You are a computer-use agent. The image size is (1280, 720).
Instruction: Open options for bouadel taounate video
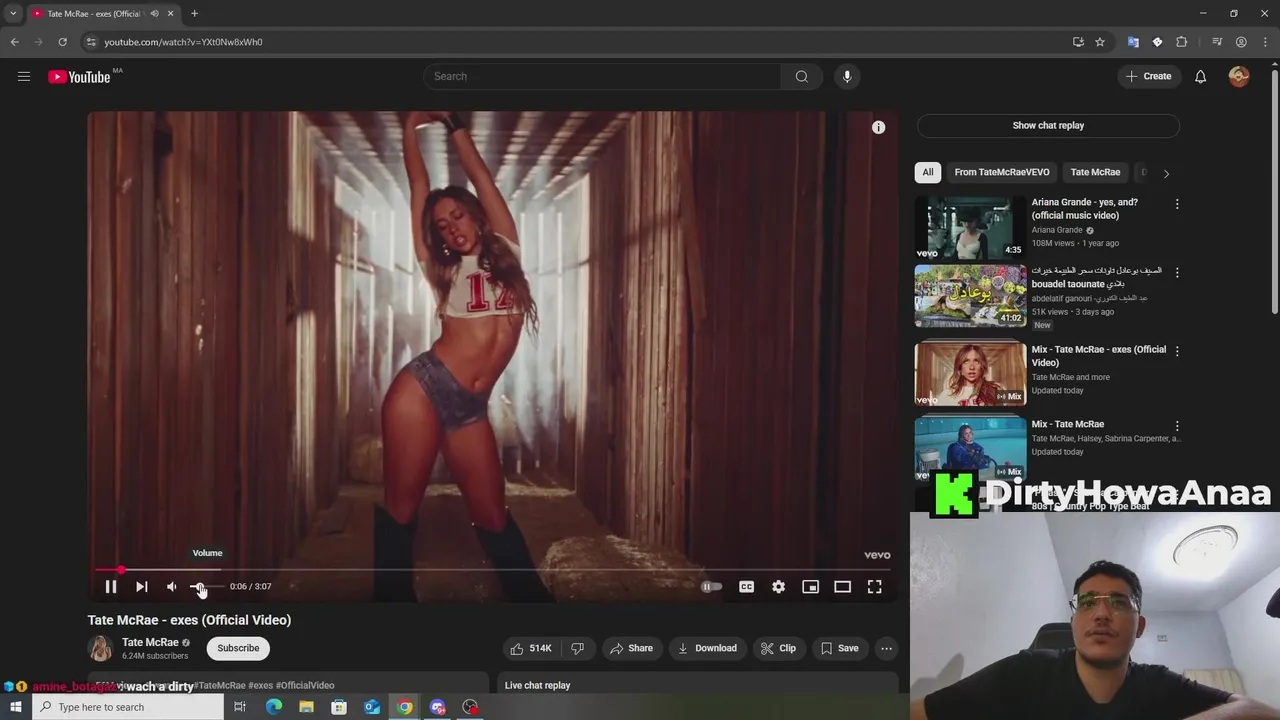[1177, 272]
